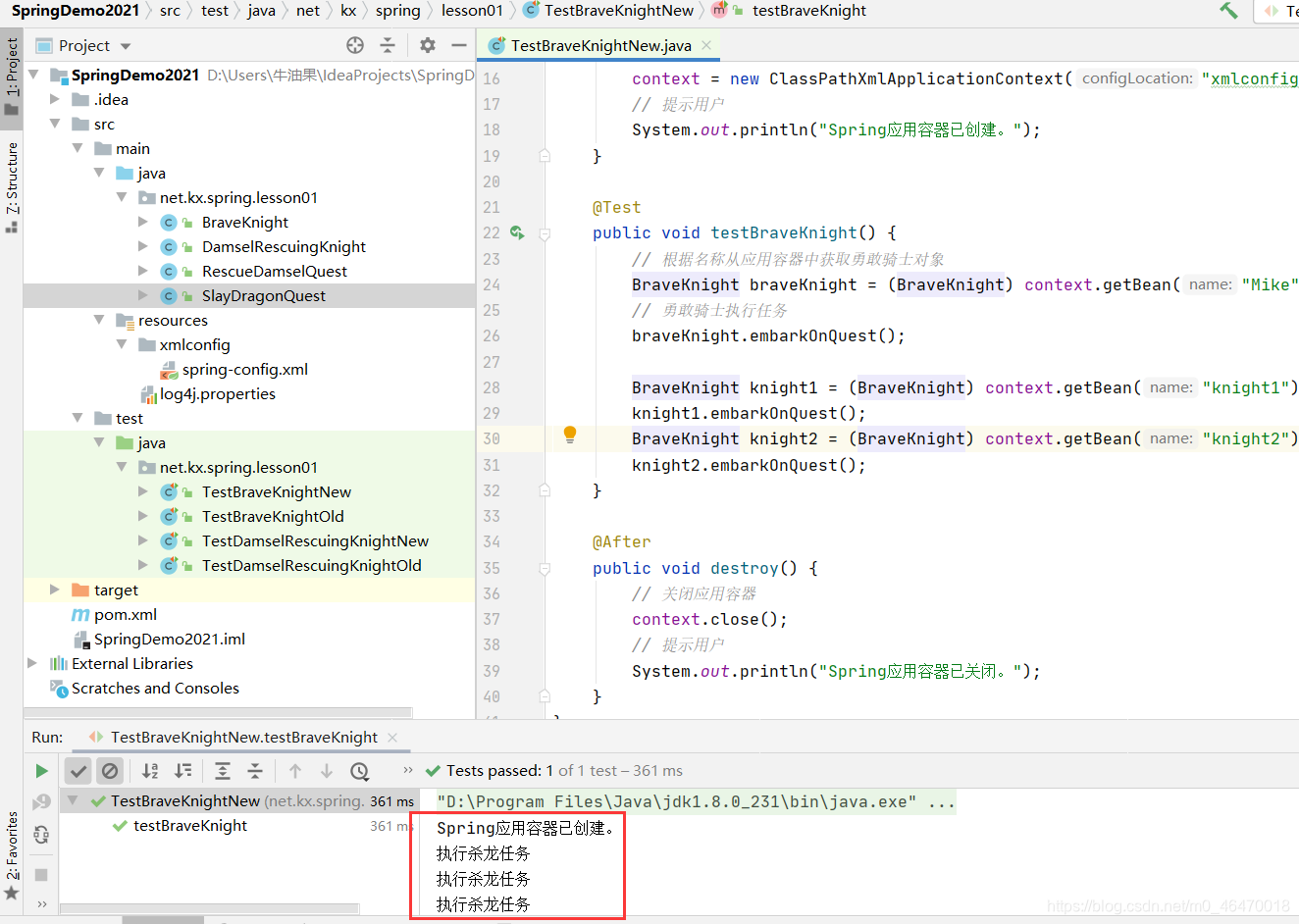Expand External Libraries node
The width and height of the screenshot is (1299, 924).
(x=33, y=663)
